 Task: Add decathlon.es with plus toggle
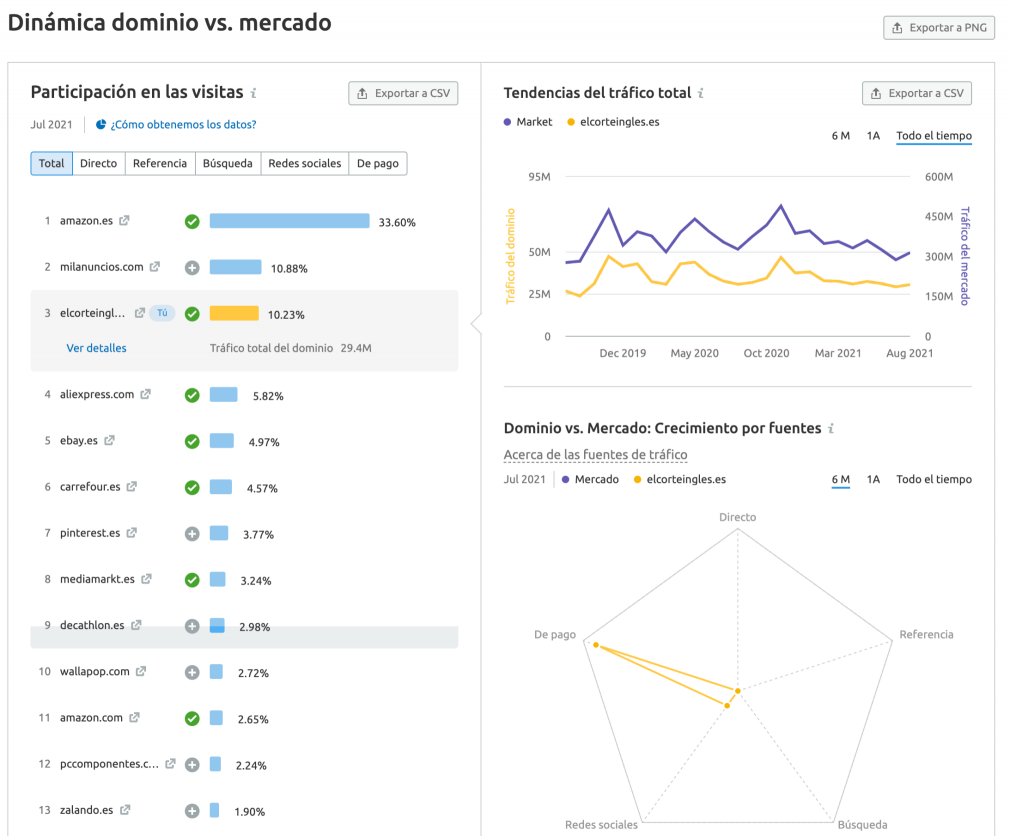point(192,626)
